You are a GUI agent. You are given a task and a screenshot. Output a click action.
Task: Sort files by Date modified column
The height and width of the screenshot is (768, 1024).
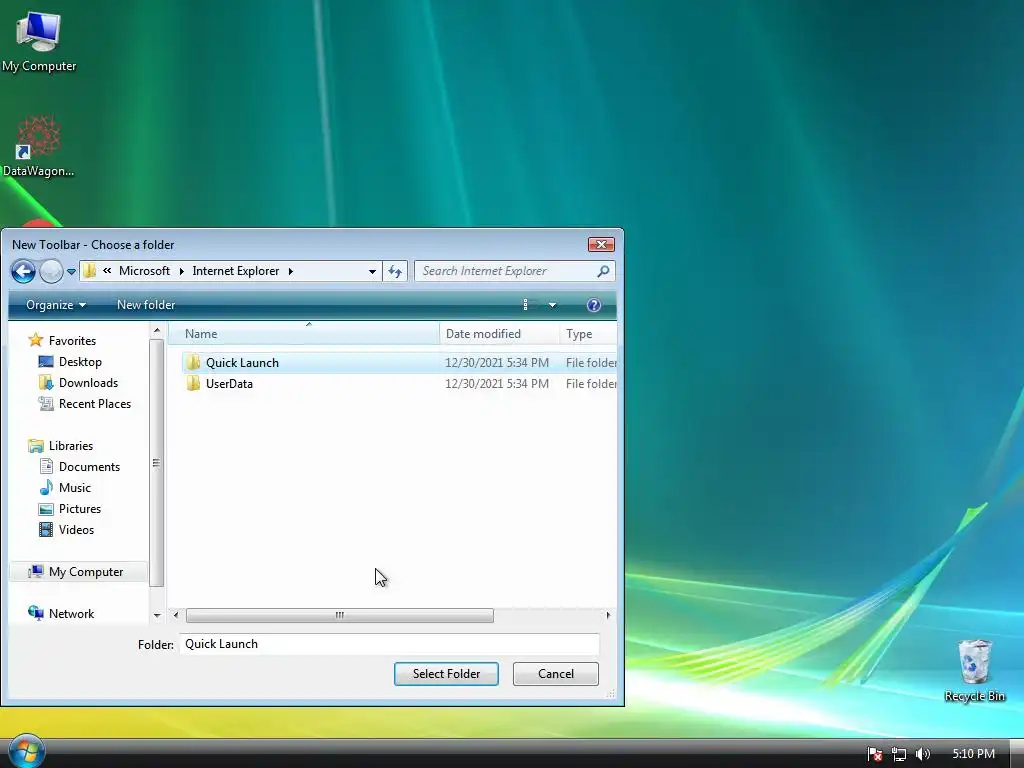[500, 334]
